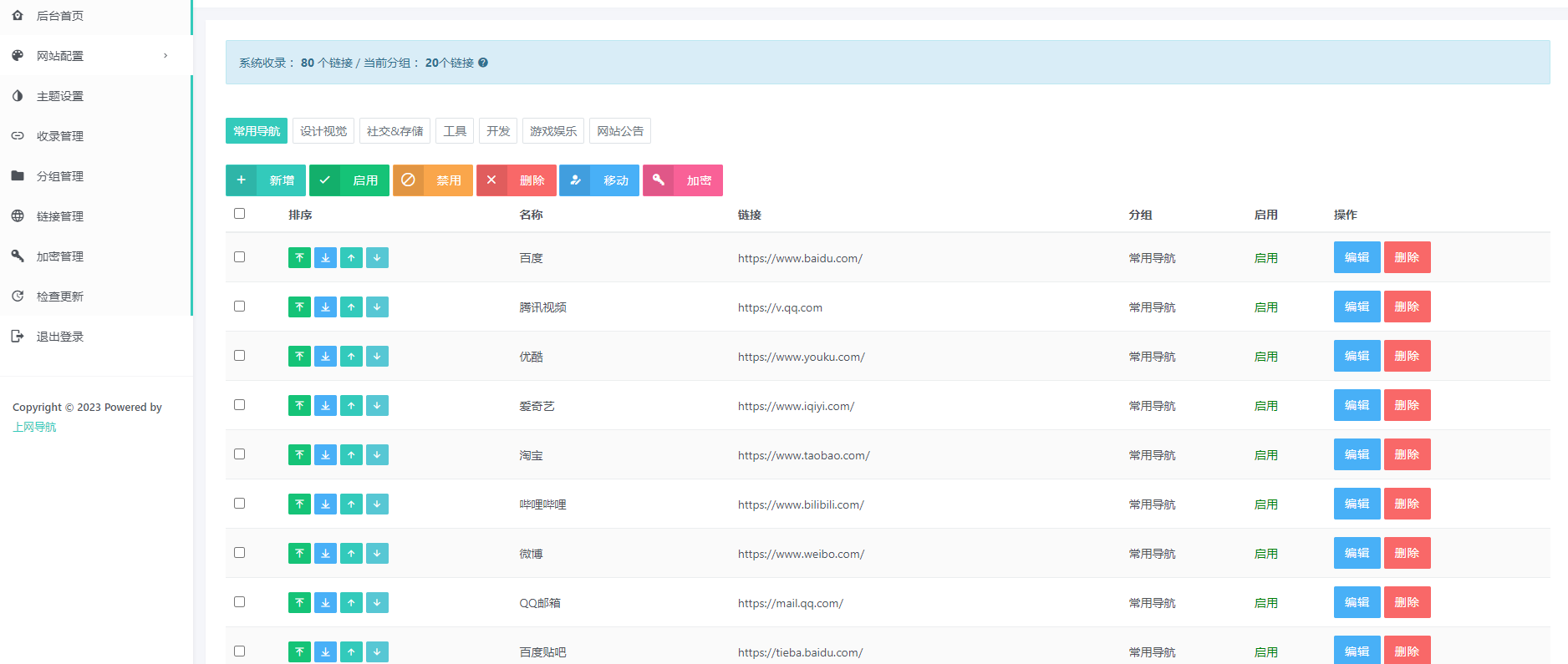Move 爱奇艺 row to bottom
This screenshot has height=664, width=1568.
(325, 406)
